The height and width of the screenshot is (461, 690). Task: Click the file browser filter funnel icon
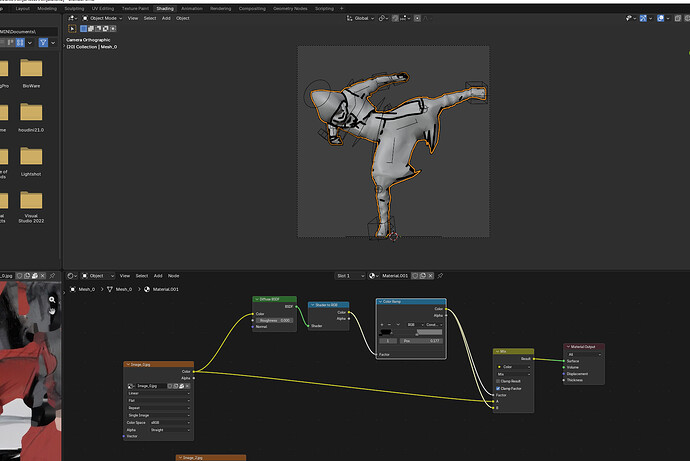(43, 43)
